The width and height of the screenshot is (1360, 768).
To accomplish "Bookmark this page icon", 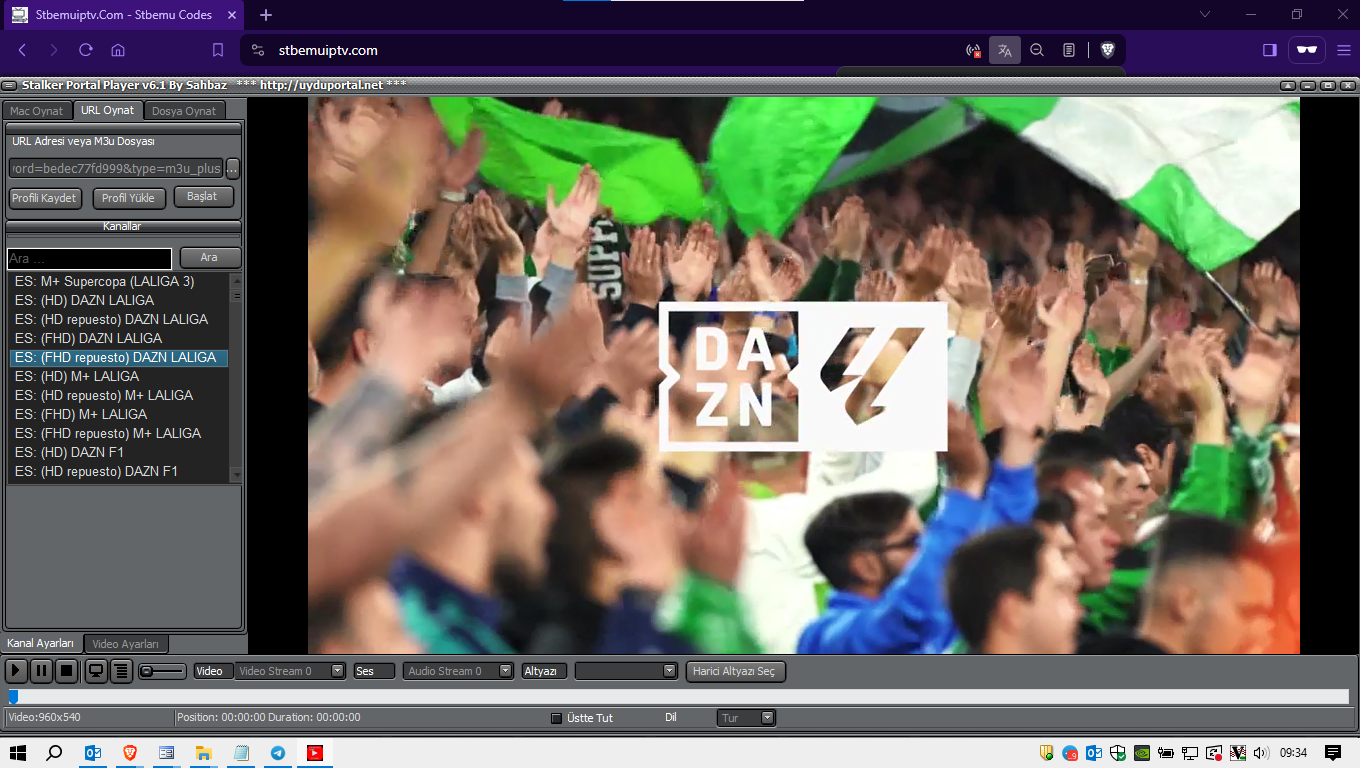I will pos(218,50).
